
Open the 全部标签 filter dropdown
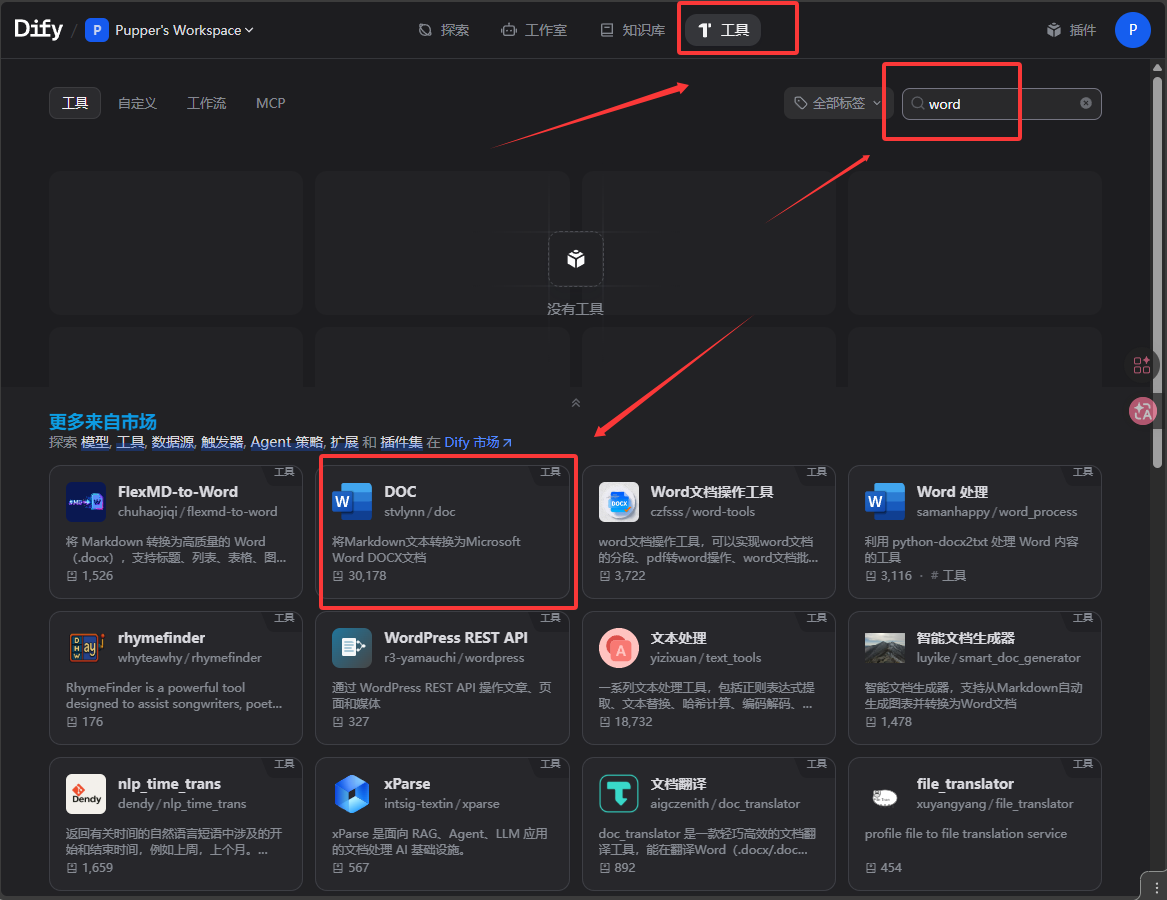838,104
